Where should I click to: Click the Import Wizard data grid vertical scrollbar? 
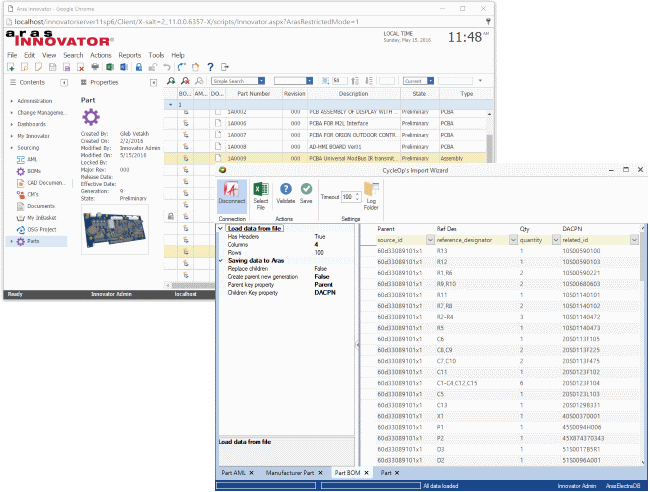pos(643,346)
